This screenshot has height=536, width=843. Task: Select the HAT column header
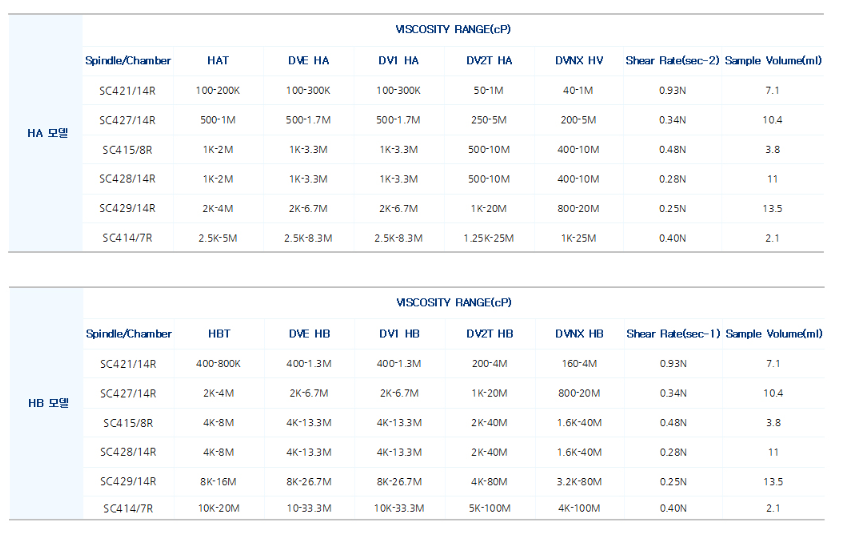pyautogui.click(x=218, y=60)
